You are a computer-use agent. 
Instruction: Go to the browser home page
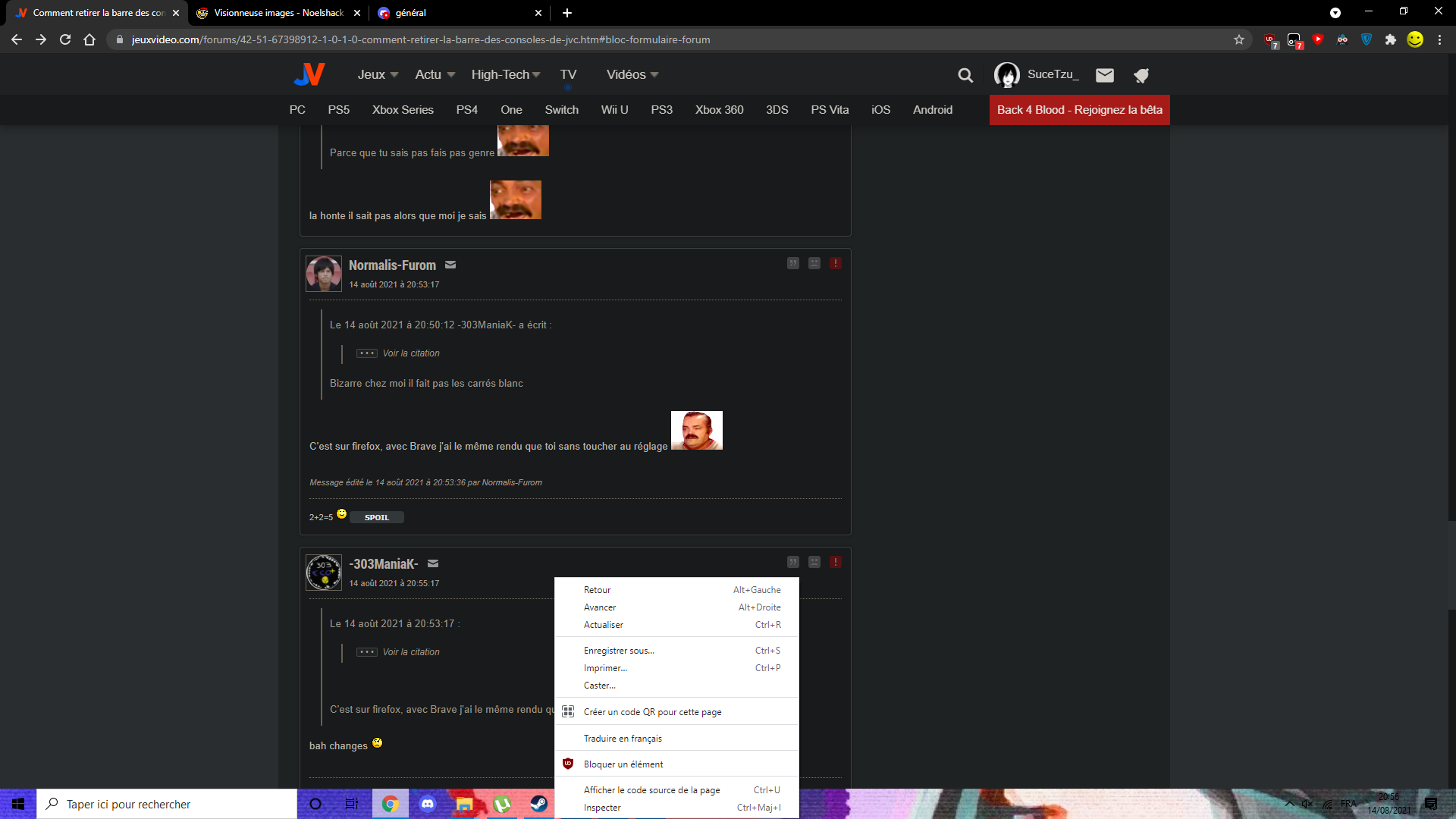coord(89,39)
